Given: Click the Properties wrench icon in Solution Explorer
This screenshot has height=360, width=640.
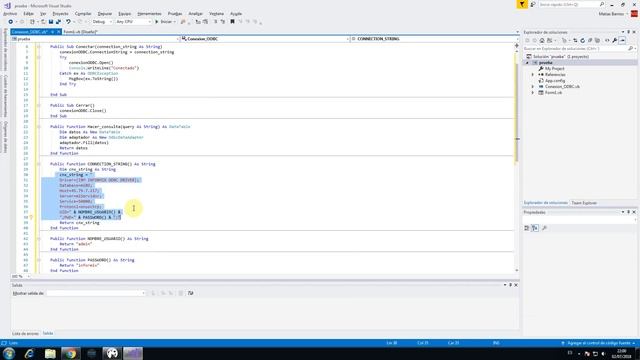Looking at the screenshot, I should 615,40.
